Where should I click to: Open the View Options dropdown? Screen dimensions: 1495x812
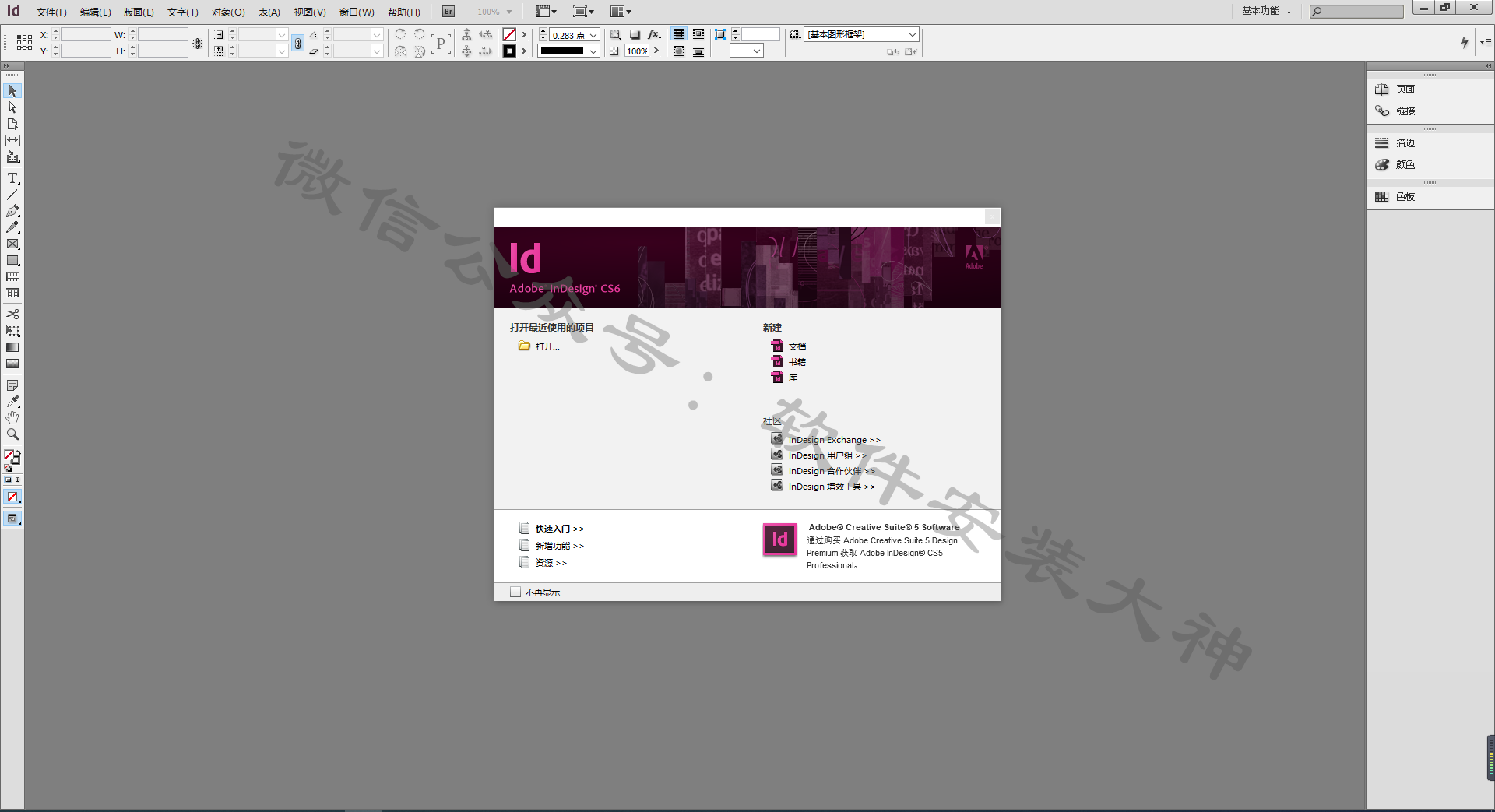(546, 12)
